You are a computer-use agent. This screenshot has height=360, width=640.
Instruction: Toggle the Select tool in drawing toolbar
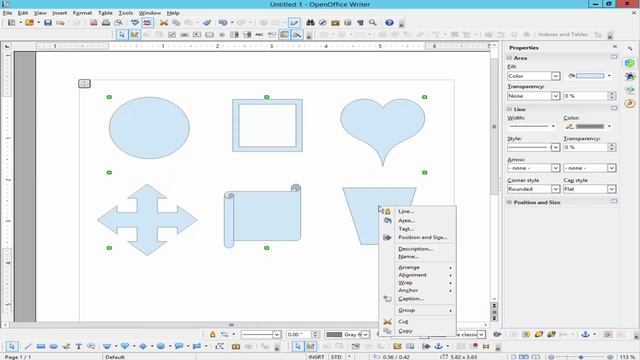pyautogui.click(x=12, y=347)
